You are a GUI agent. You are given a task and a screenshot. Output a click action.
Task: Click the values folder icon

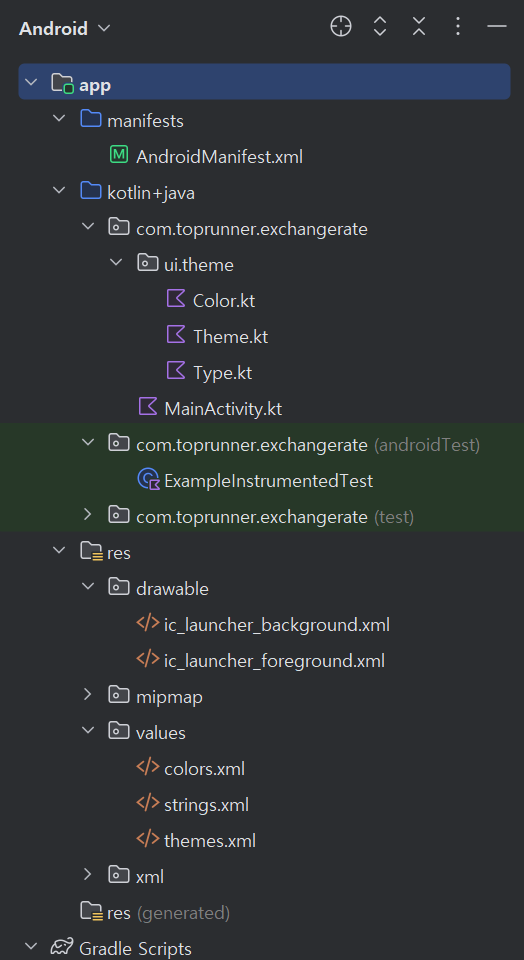coord(119,731)
